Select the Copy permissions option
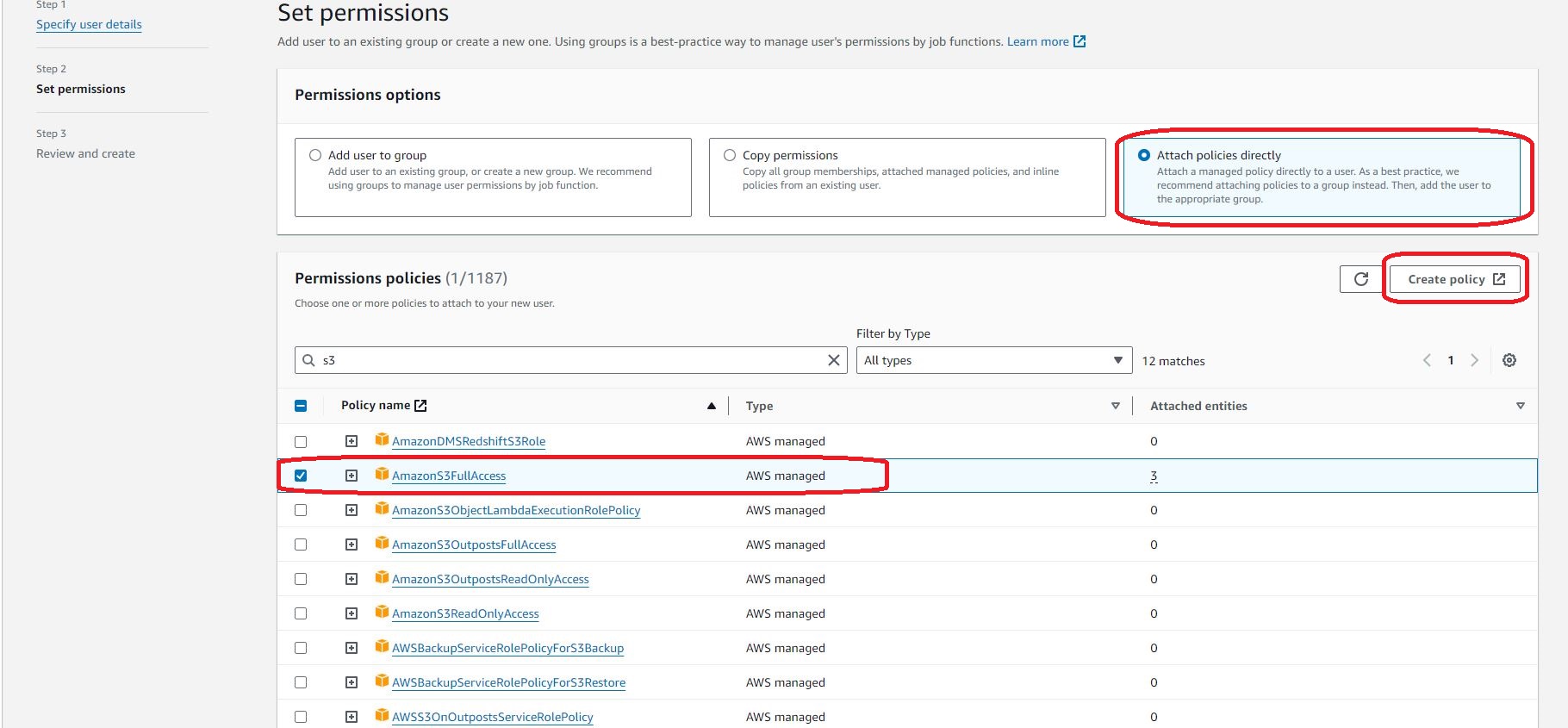Viewport: 1568px width, 728px height. click(730, 155)
